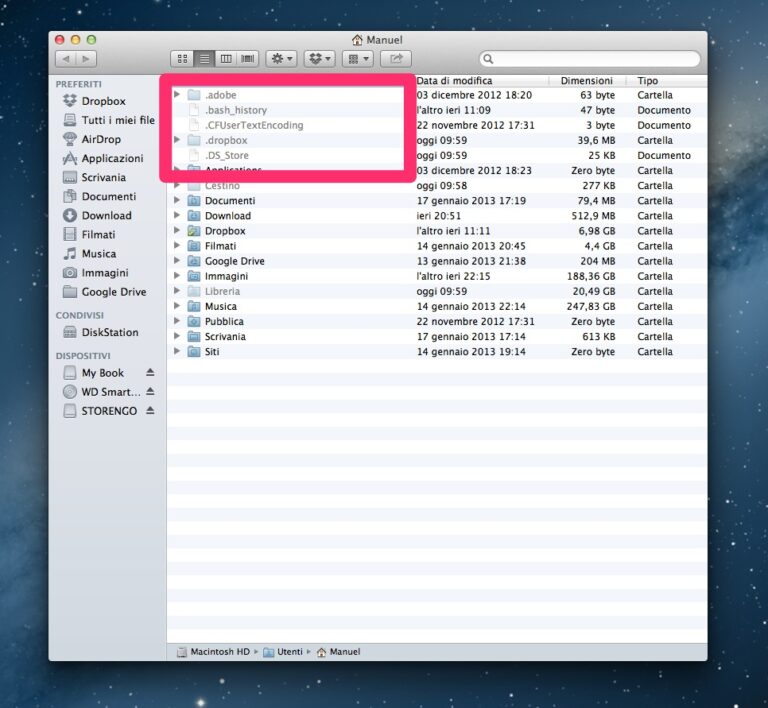
Task: Open AirDrop from the sidebar
Action: pos(100,139)
